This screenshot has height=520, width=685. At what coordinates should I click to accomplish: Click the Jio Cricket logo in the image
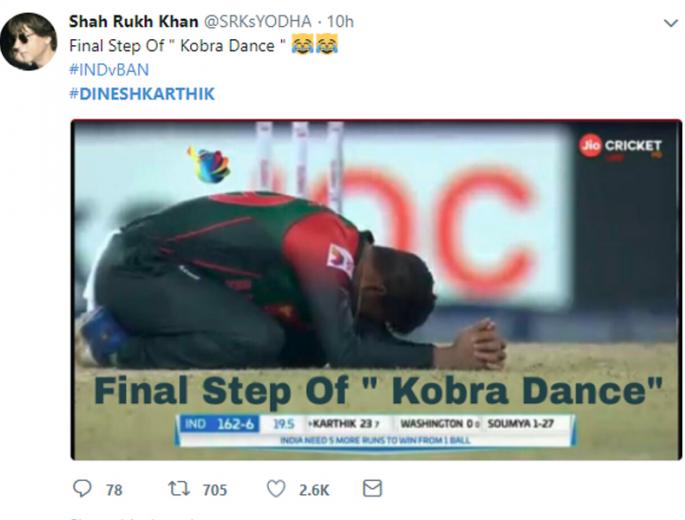pyautogui.click(x=620, y=146)
